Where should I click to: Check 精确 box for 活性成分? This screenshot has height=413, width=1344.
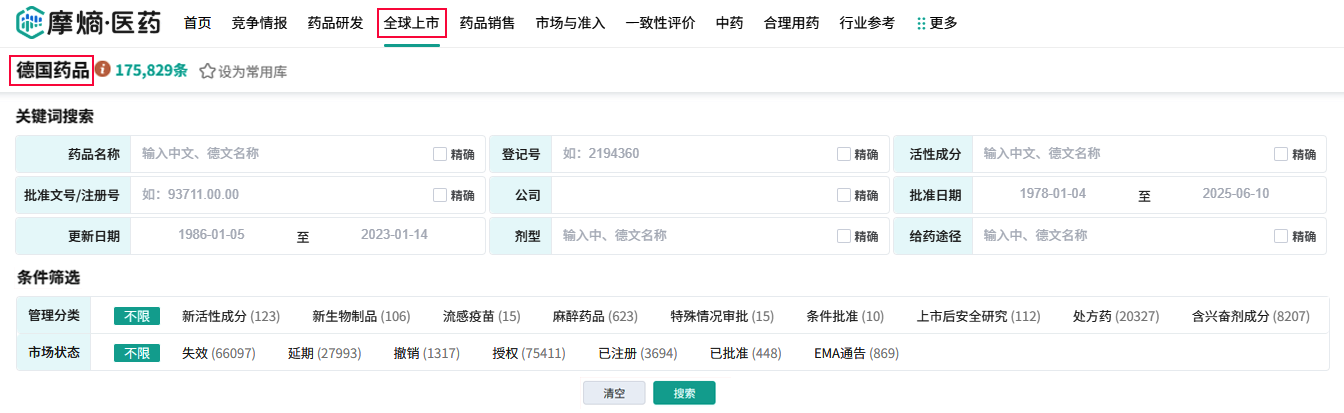1281,154
